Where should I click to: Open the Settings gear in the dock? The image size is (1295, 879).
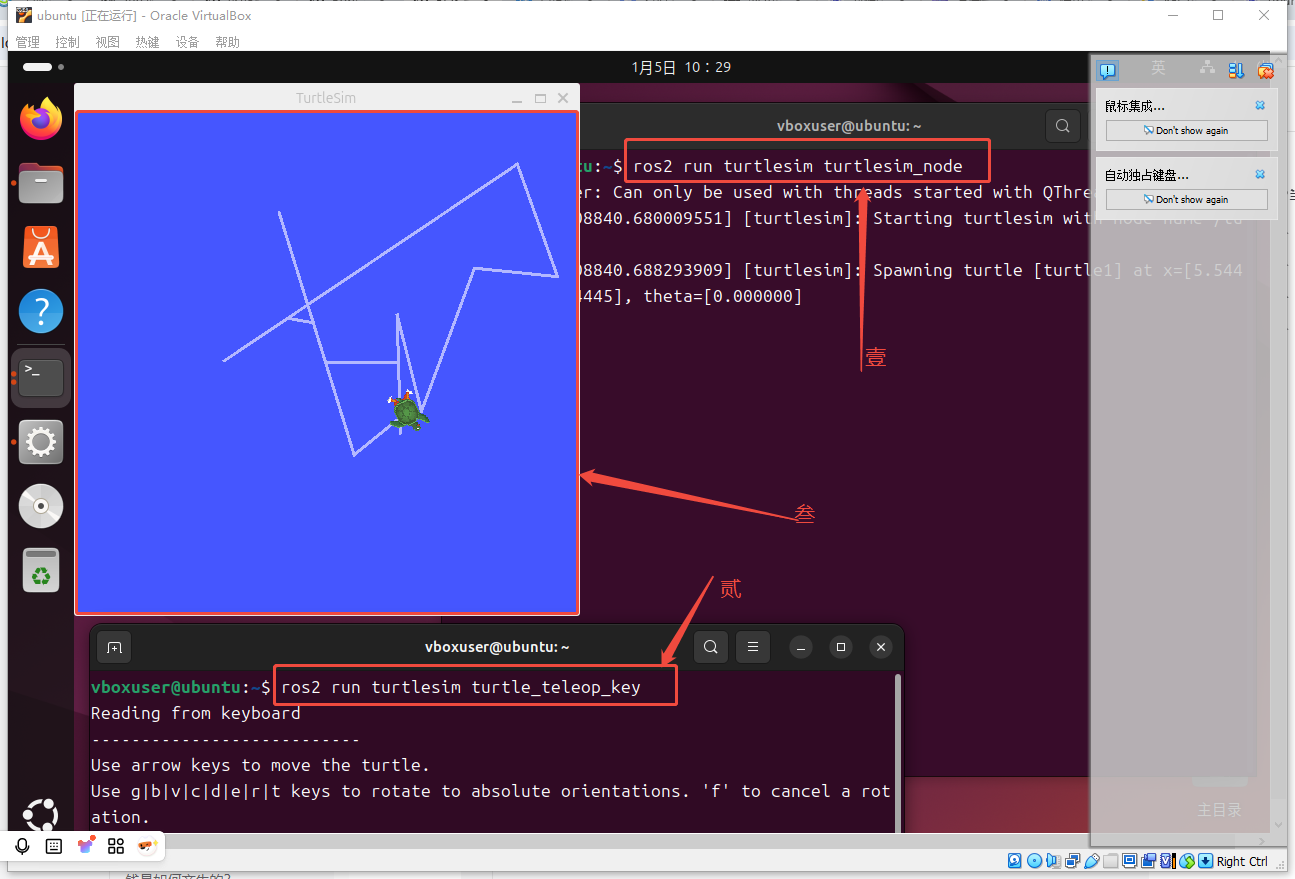pyautogui.click(x=41, y=442)
